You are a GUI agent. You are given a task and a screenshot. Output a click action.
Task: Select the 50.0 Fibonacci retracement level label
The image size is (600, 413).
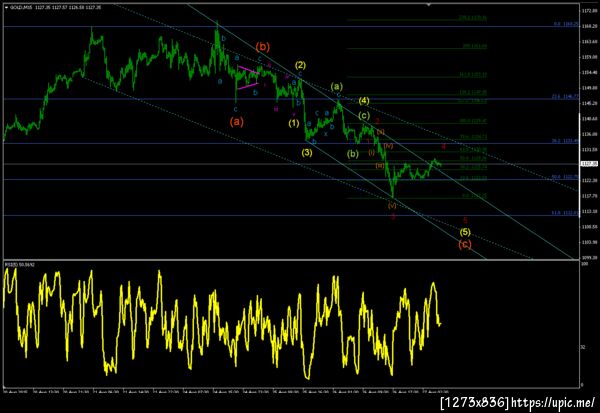coord(565,177)
